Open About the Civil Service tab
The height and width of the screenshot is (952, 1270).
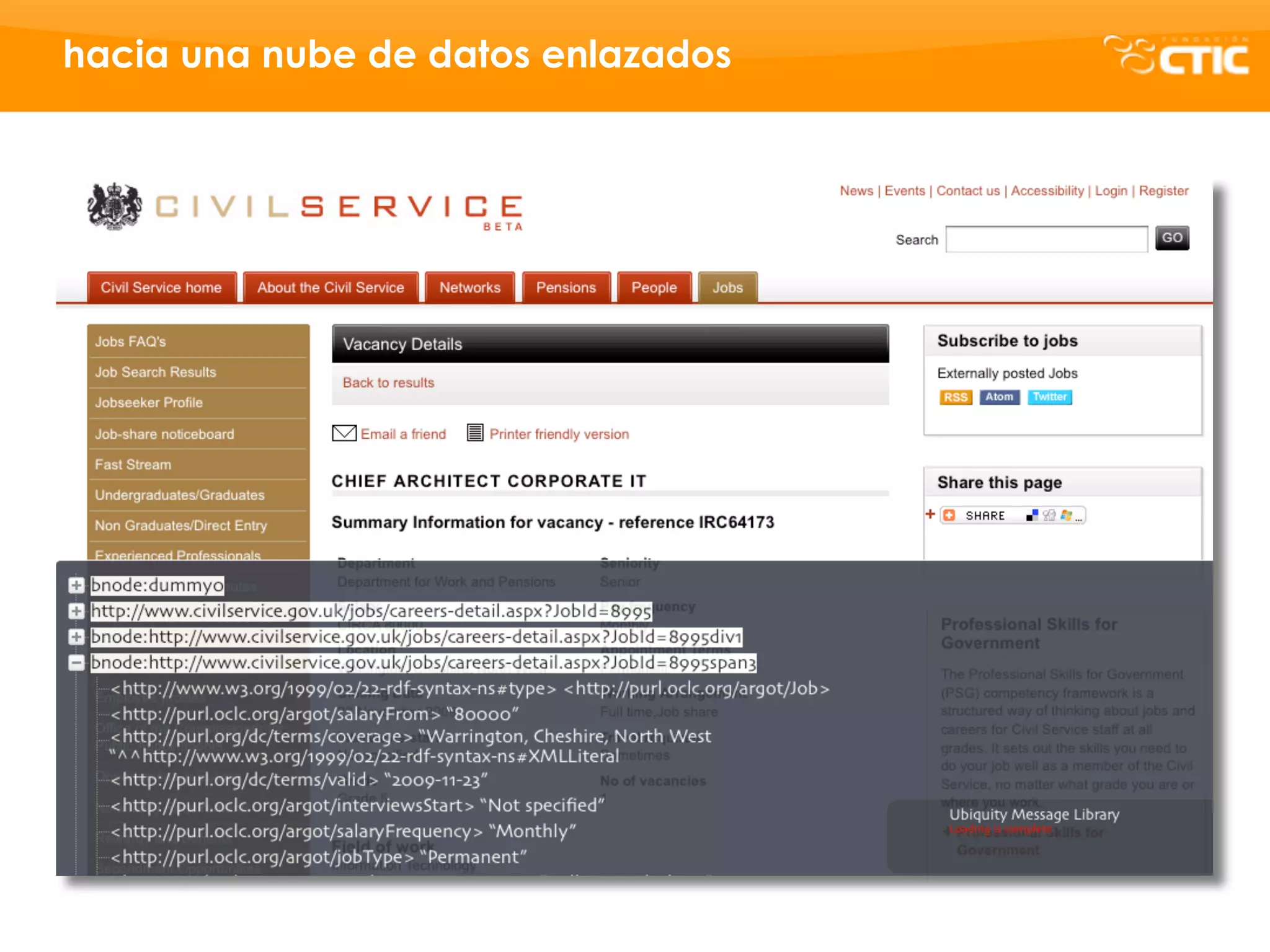[331, 288]
